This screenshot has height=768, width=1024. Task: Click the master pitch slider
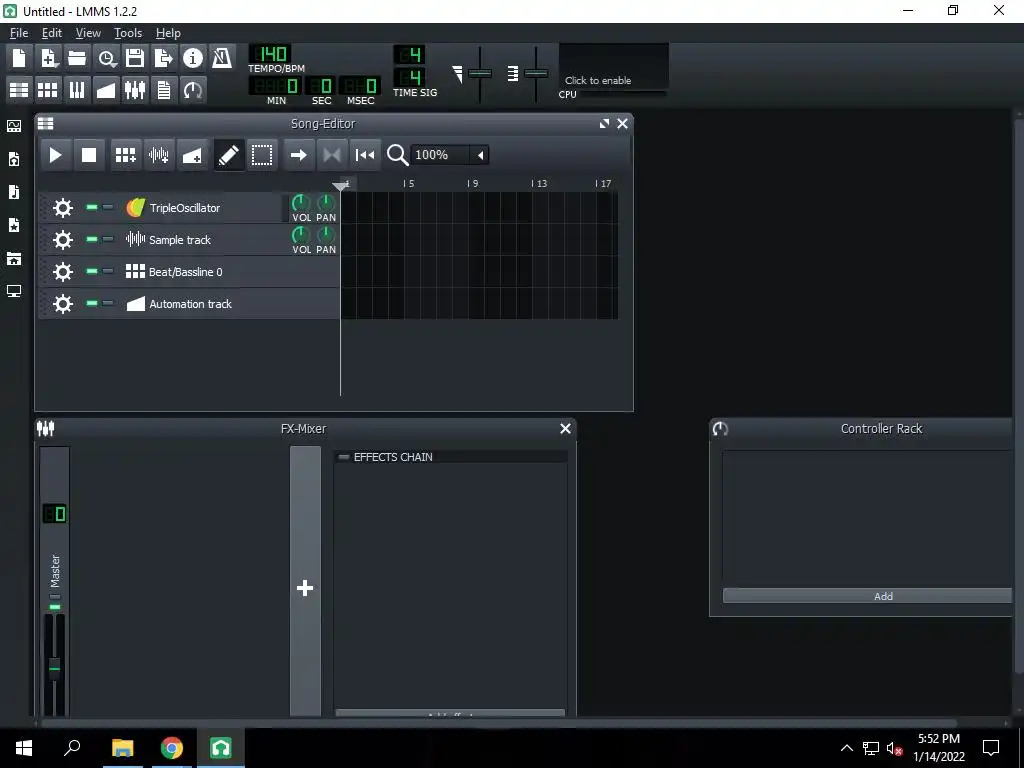click(536, 74)
